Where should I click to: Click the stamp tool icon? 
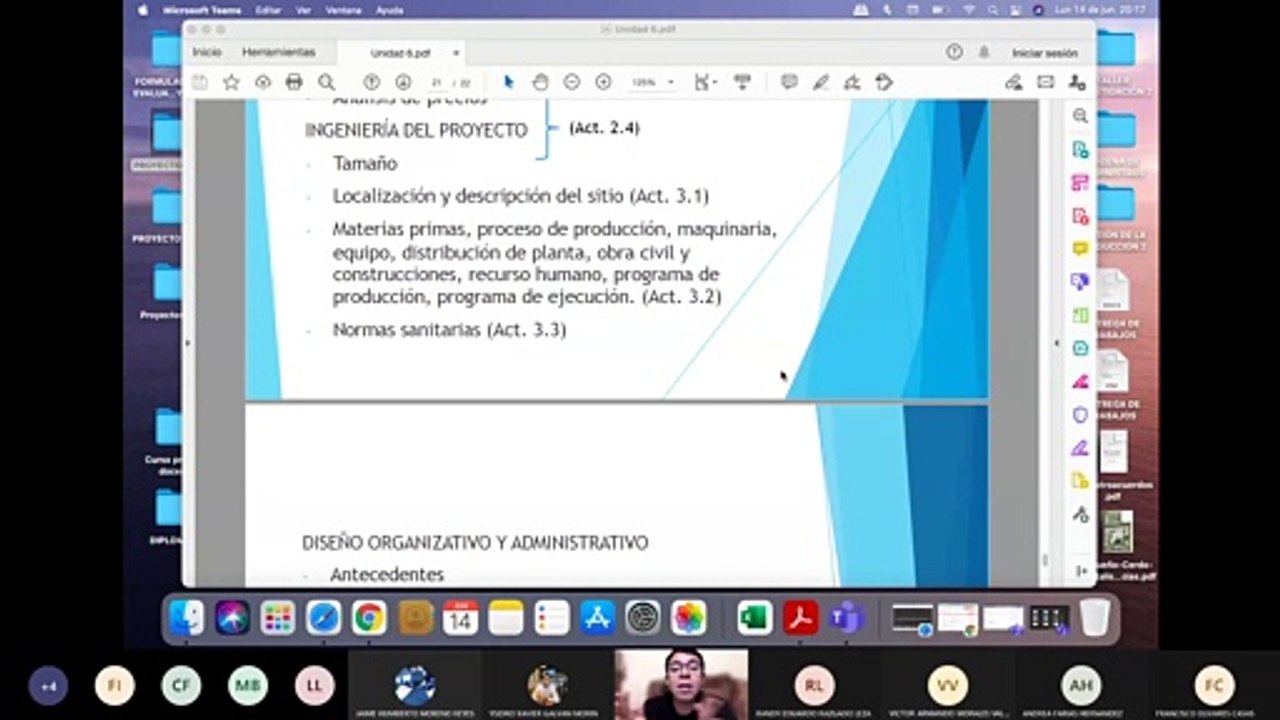click(883, 83)
